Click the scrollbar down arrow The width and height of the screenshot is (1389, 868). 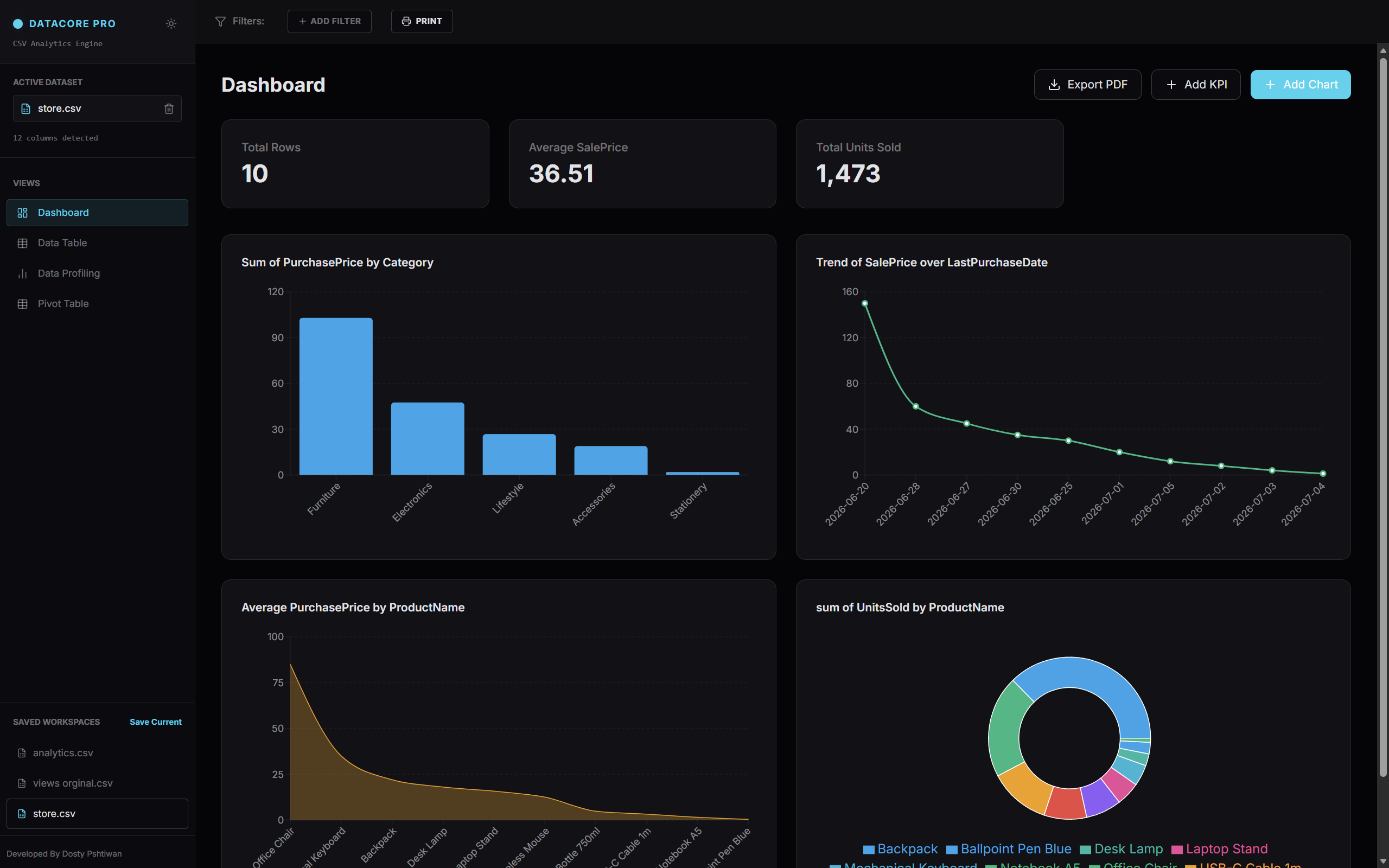coord(1382,862)
